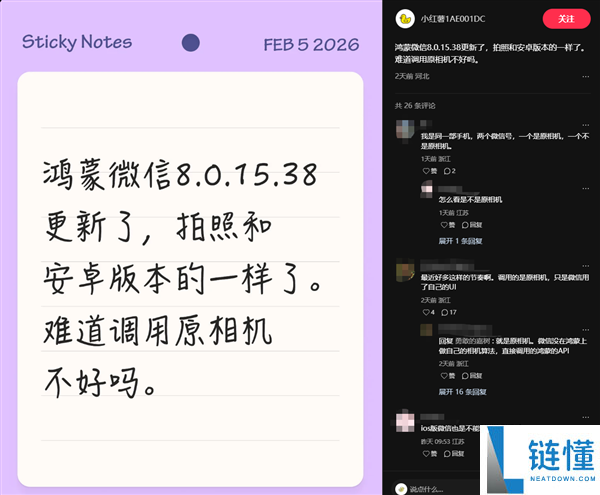
Task: Reply to the ios版微信 comment
Action: tap(454, 454)
